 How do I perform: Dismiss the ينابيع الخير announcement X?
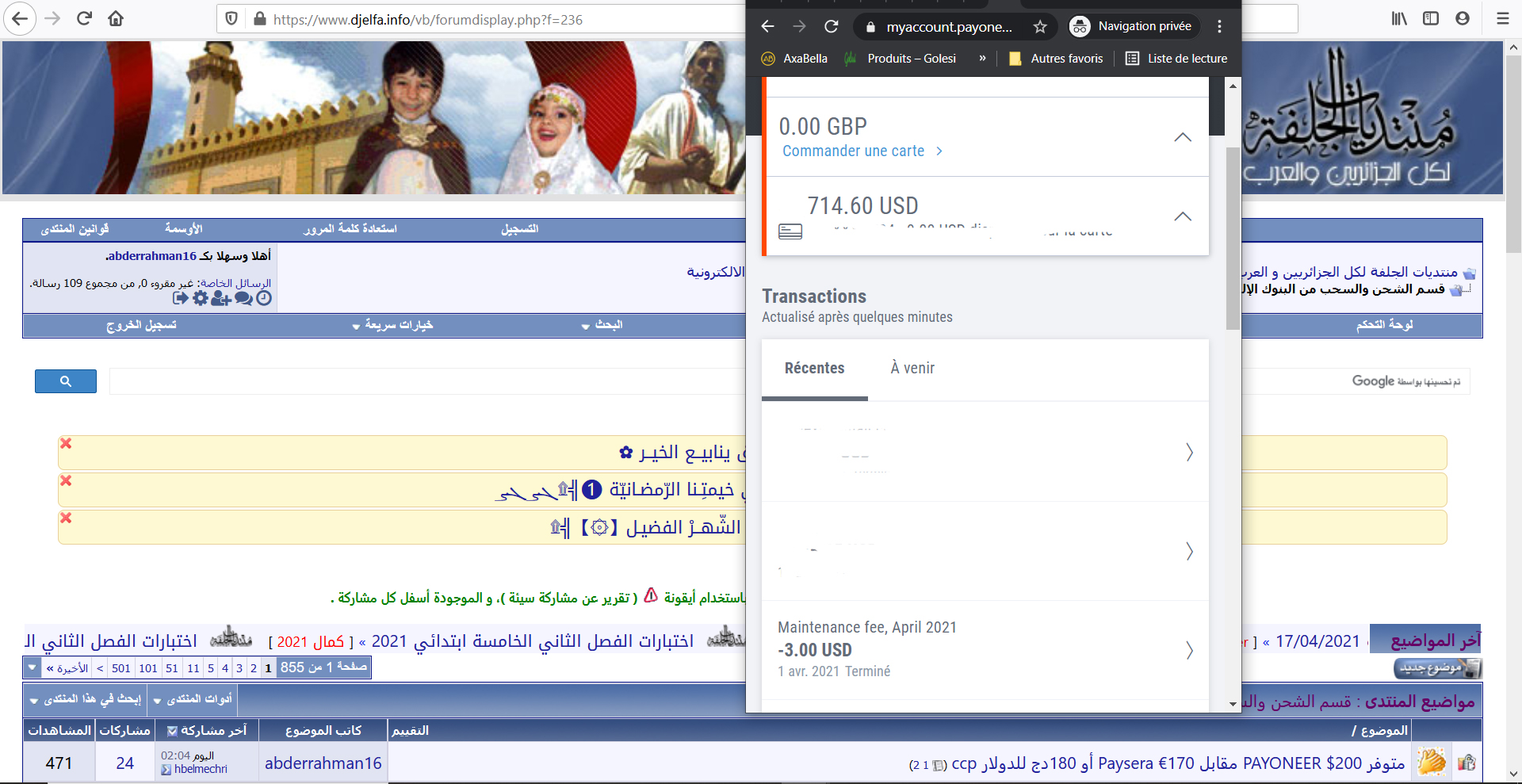pos(66,443)
